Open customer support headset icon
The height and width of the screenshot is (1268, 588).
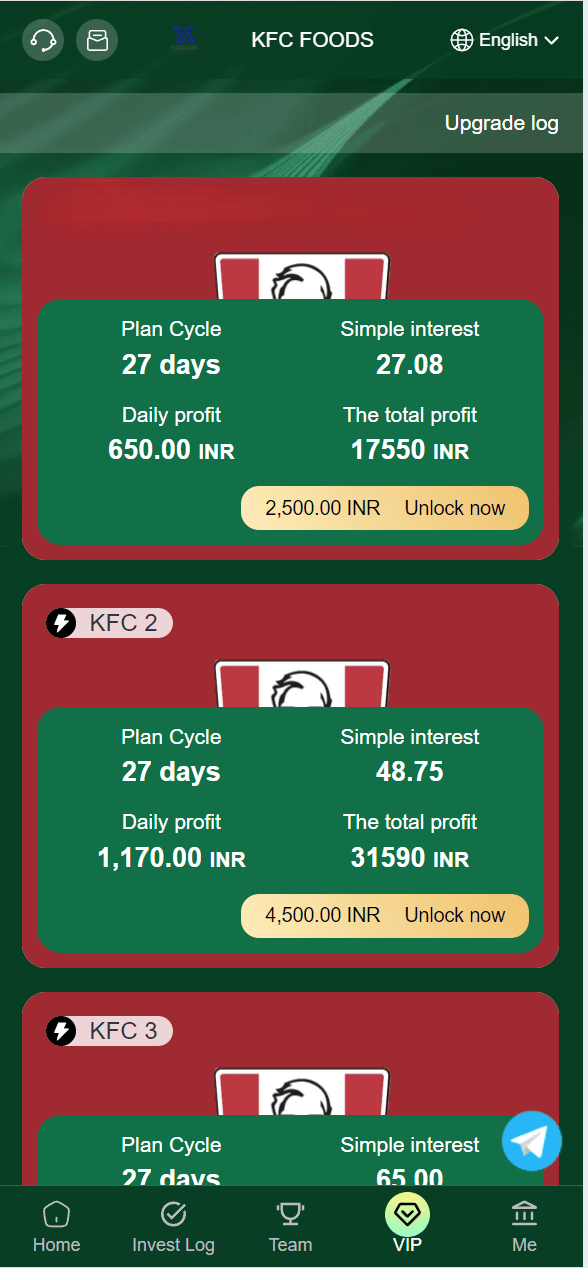(43, 40)
